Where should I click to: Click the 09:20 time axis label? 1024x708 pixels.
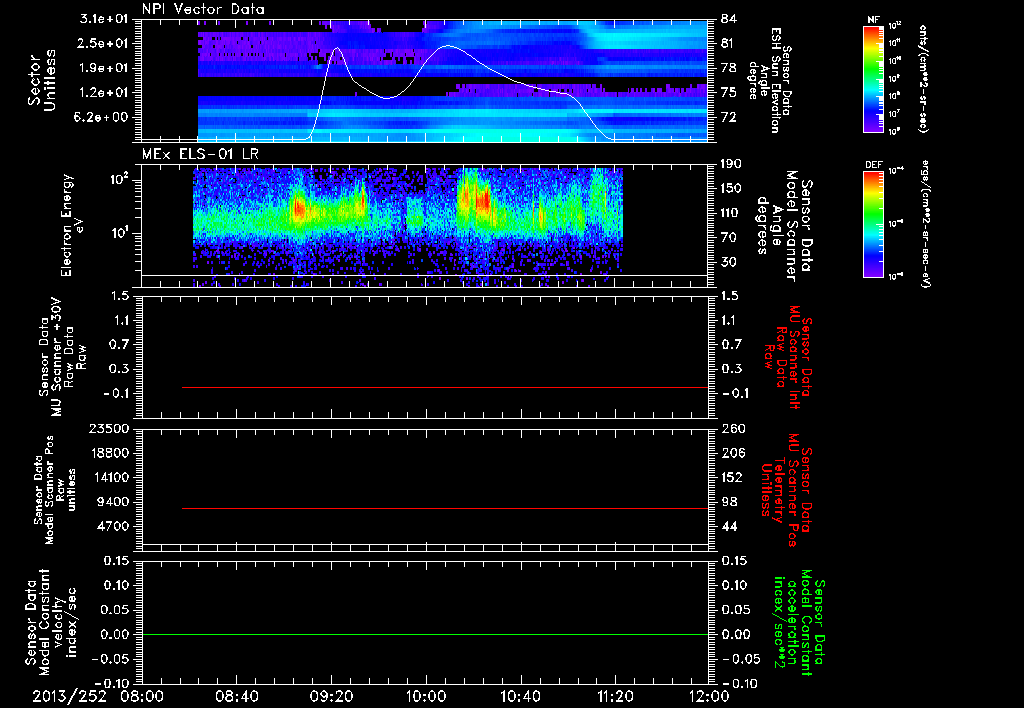(x=331, y=696)
